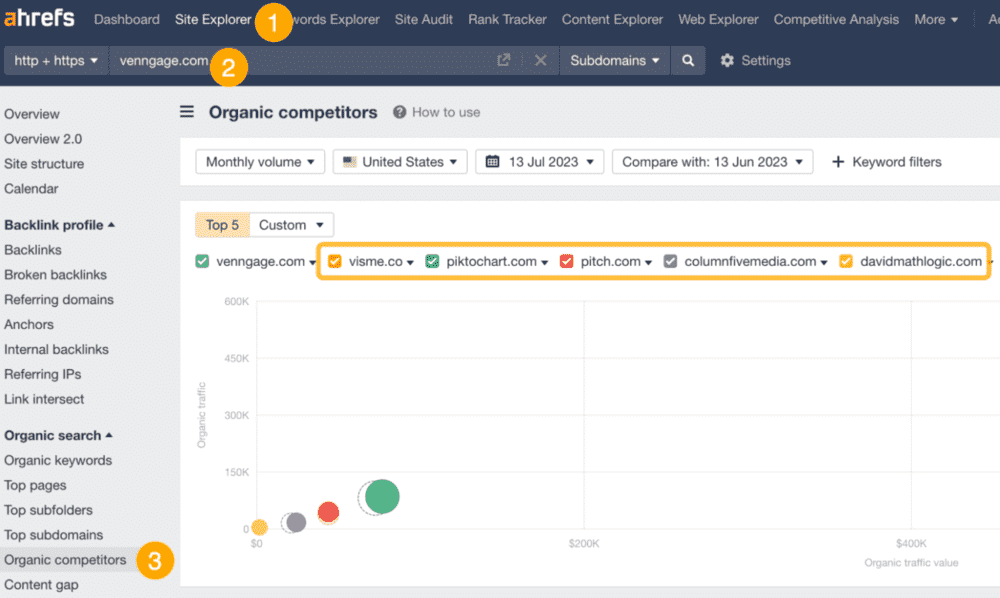Open the Custom competitors dropdown
Image resolution: width=1000 pixels, height=598 pixels.
pos(291,225)
